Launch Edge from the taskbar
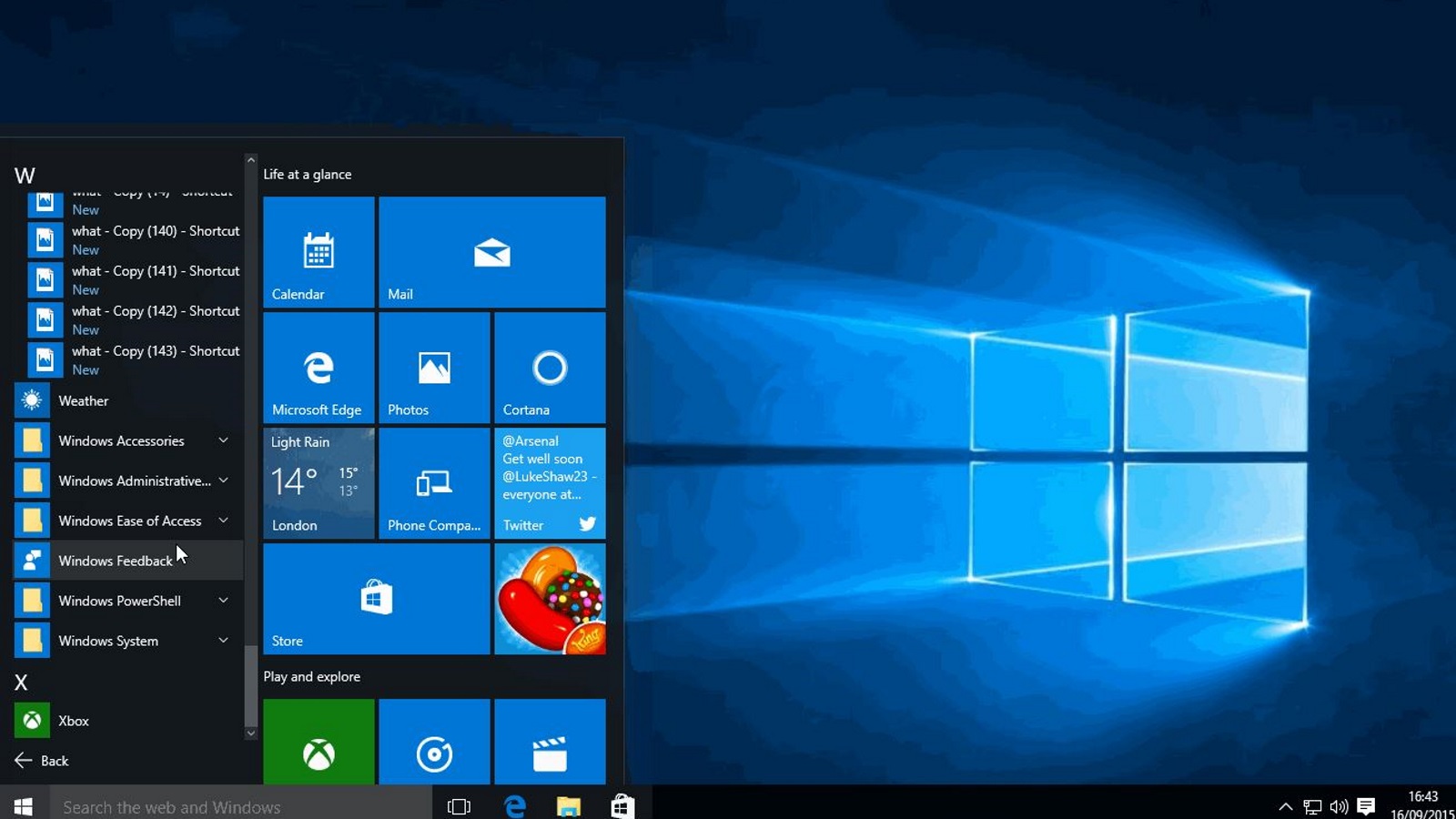1456x819 pixels. tap(515, 806)
